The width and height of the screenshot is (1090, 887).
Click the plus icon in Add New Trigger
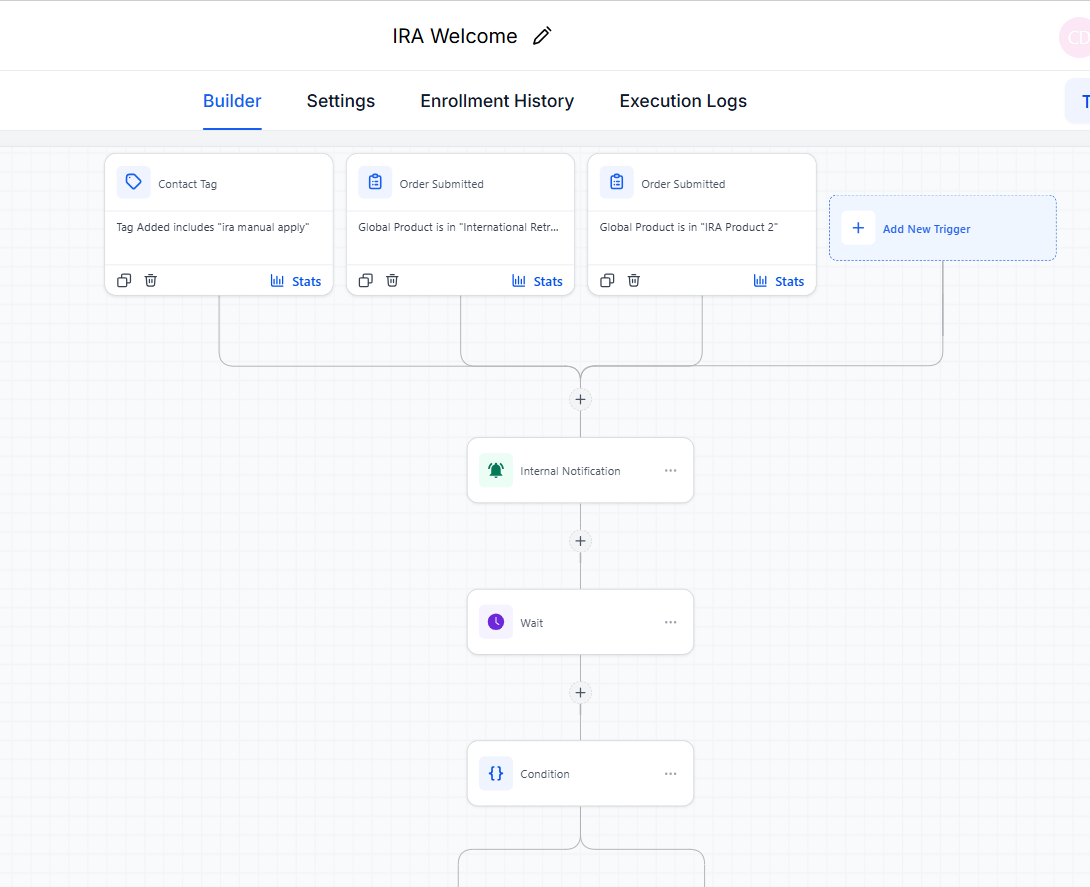(x=859, y=228)
